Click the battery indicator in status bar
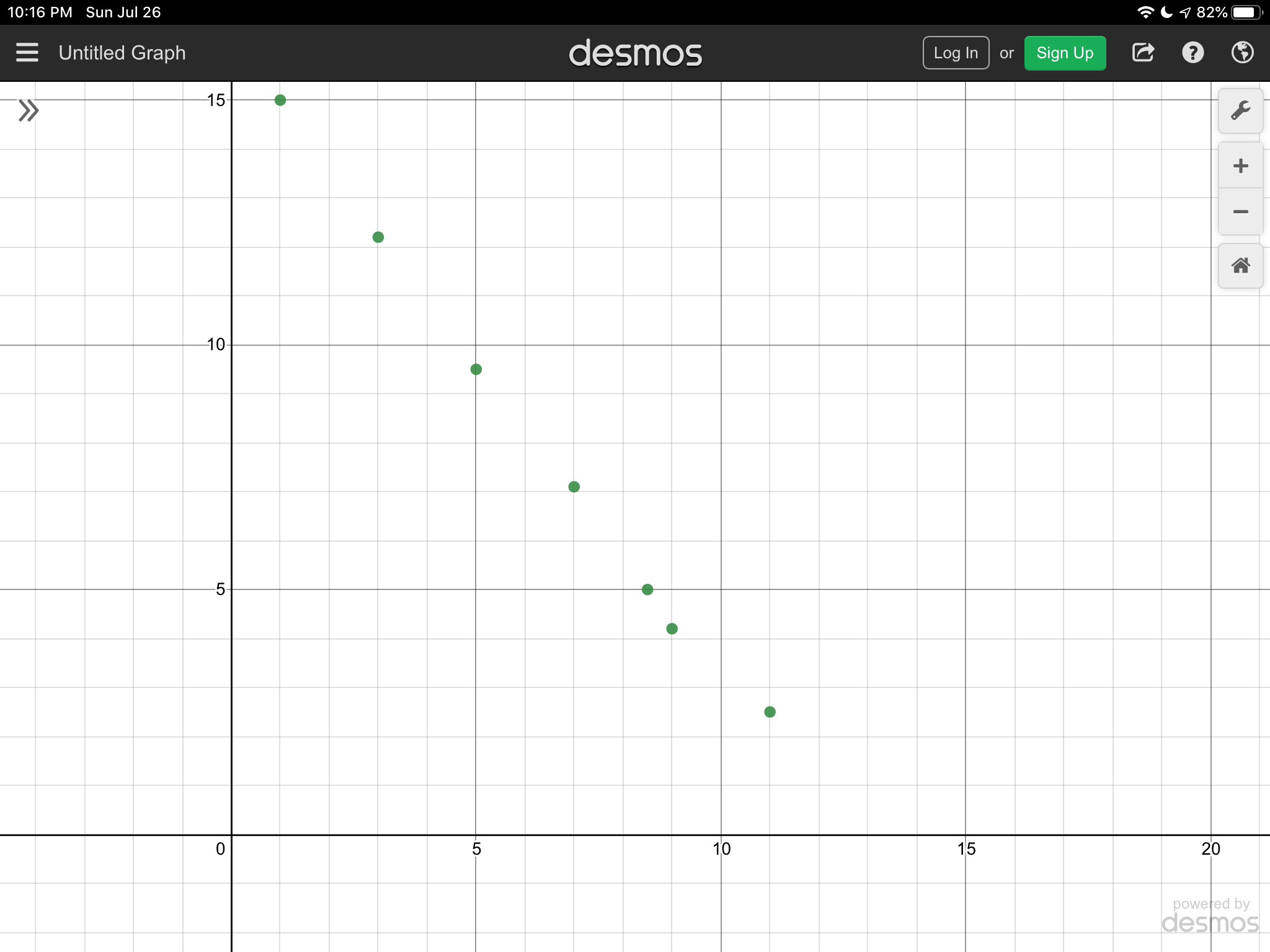Viewport: 1270px width, 952px height. pos(1246,12)
